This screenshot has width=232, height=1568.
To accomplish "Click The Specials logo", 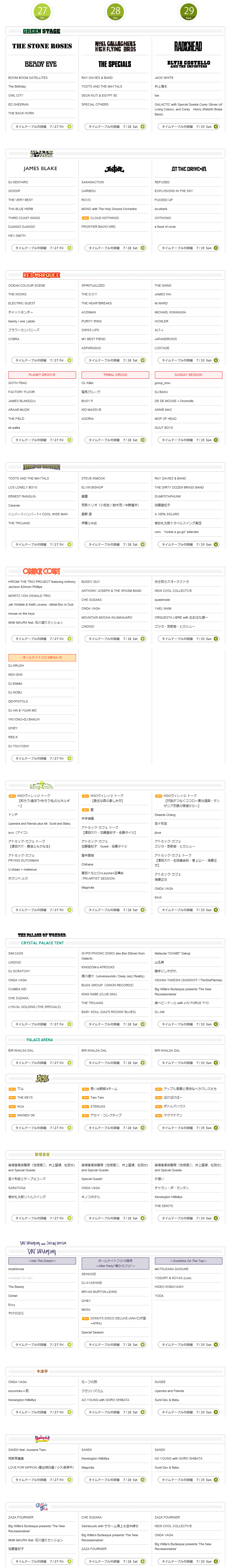I will 115,64.
